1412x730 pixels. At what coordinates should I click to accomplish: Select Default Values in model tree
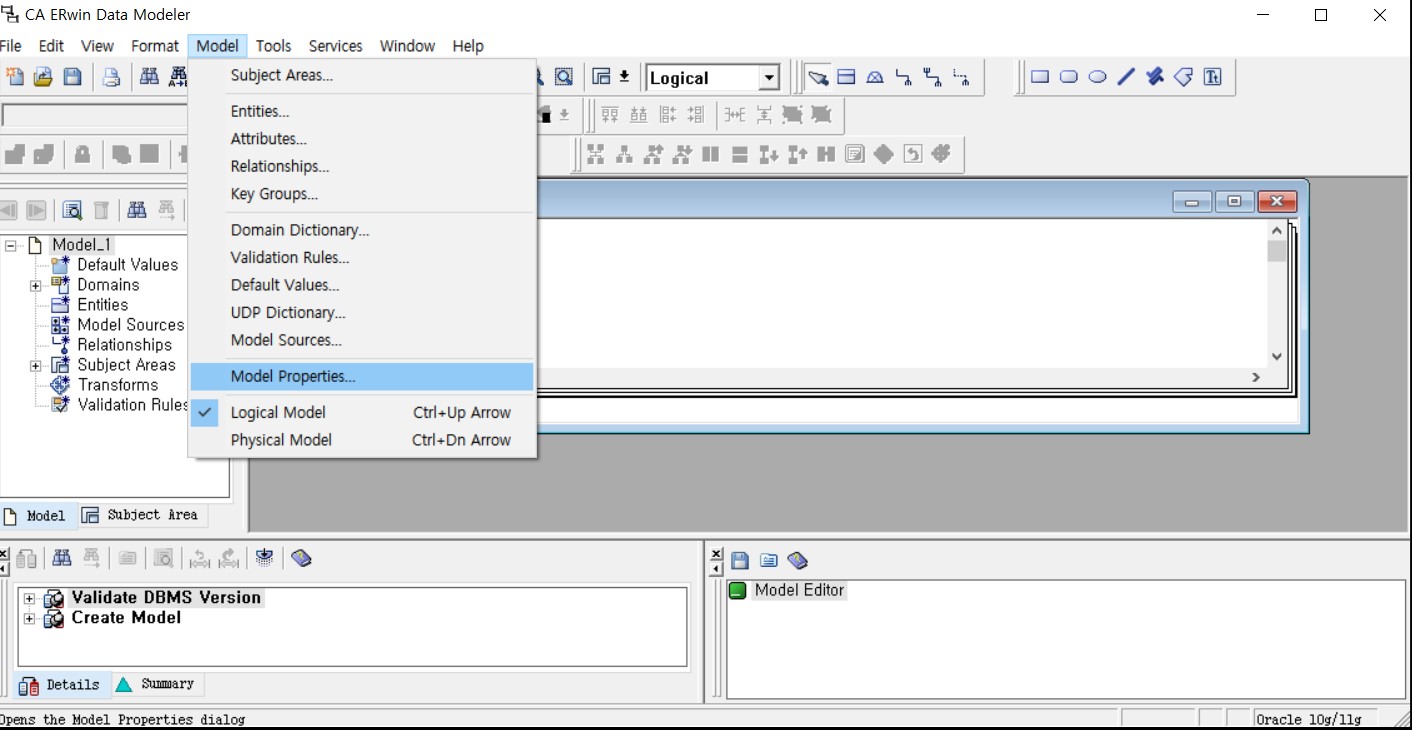pyautogui.click(x=127, y=265)
